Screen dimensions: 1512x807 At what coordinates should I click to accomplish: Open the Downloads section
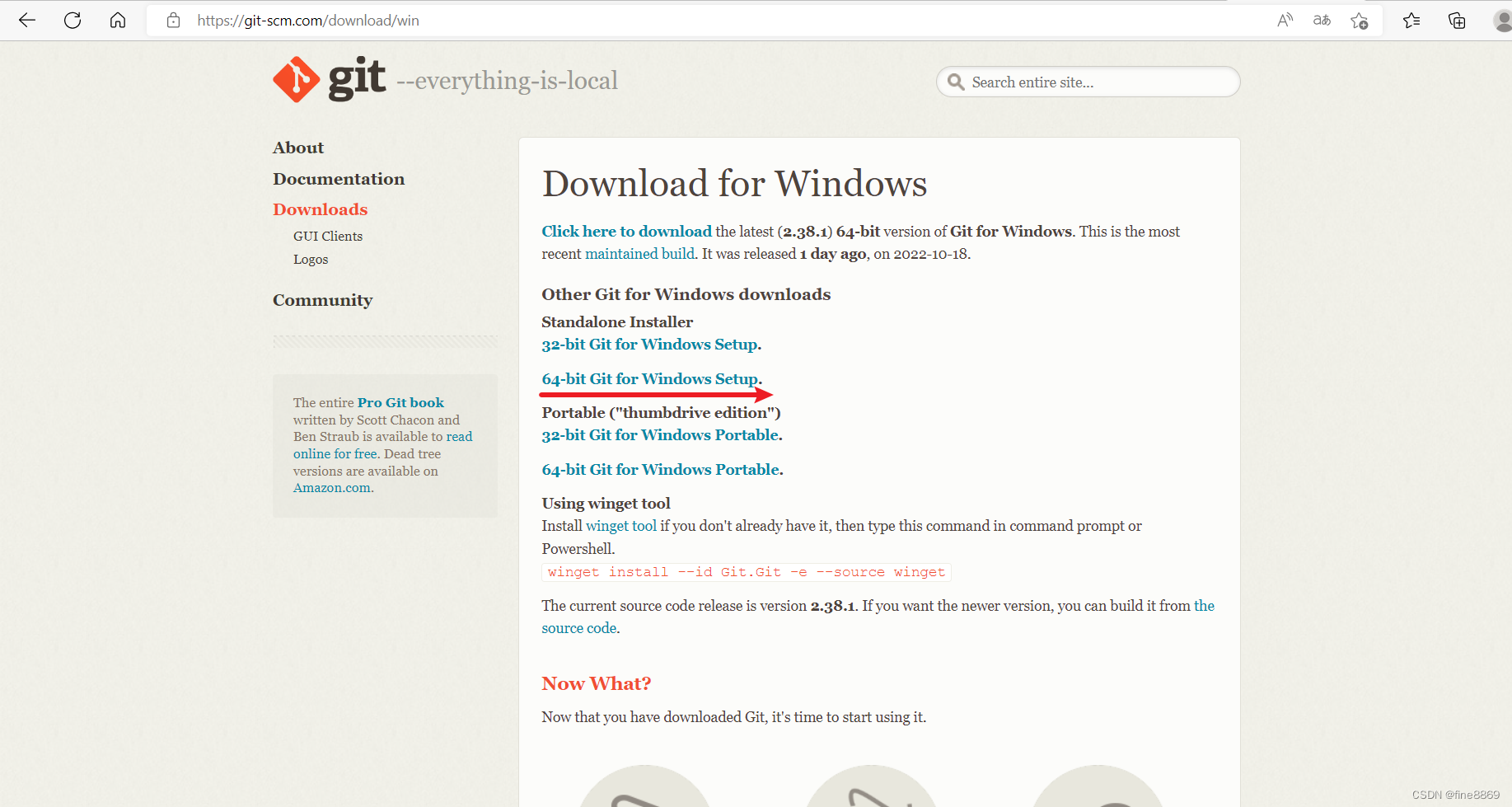(321, 209)
